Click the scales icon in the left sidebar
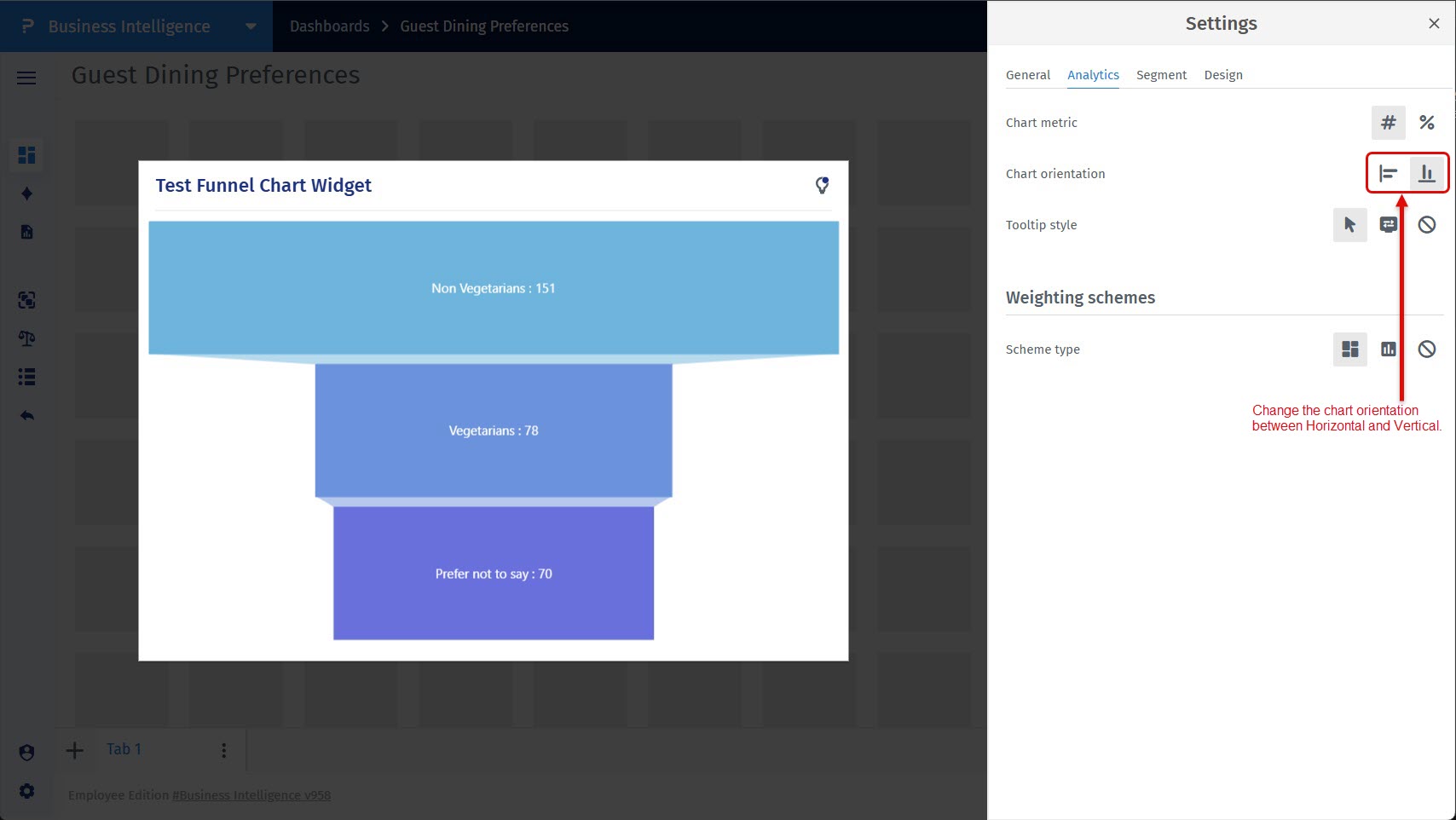The image size is (1456, 820). 26,338
